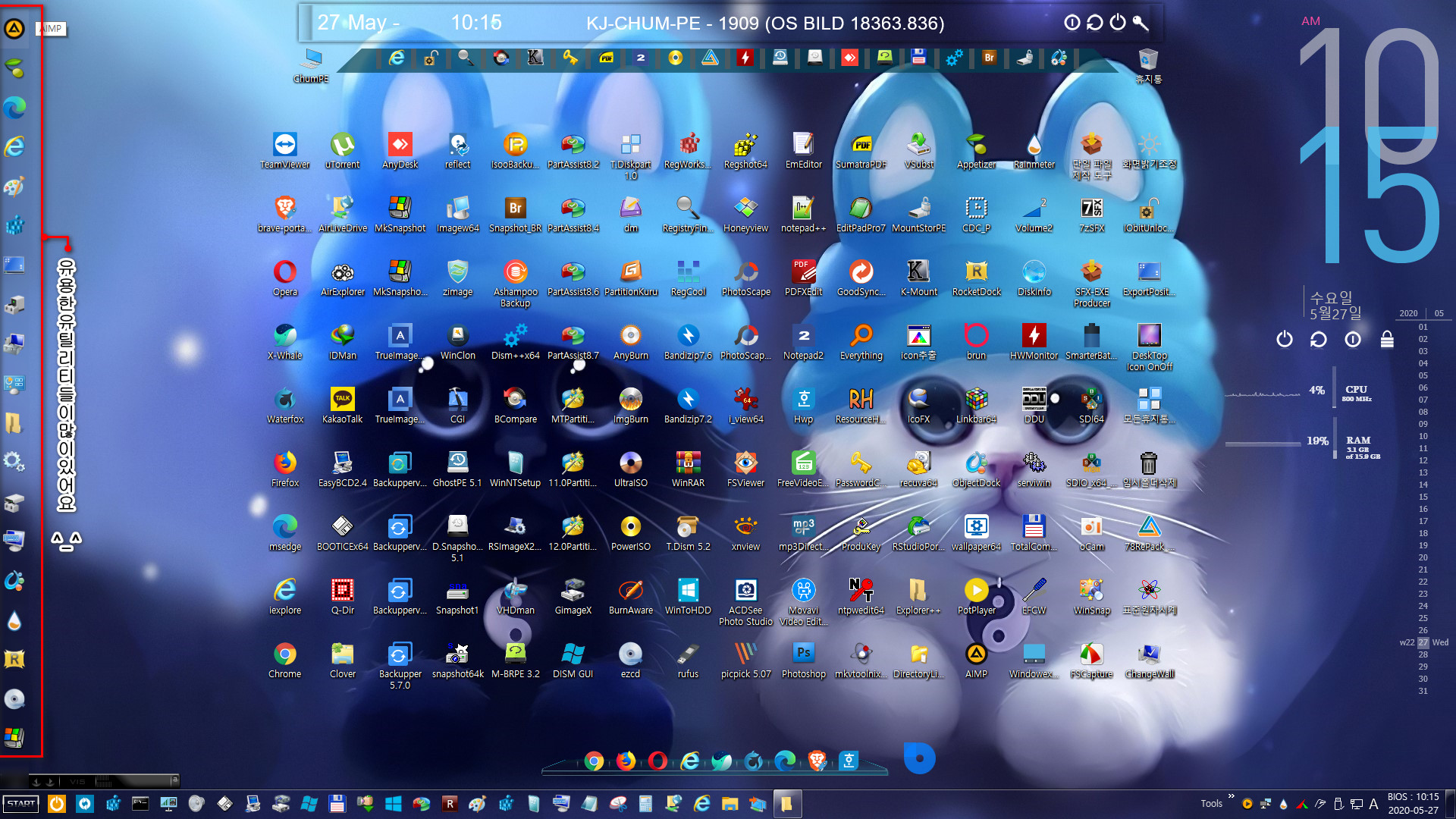Open iexplore desktop icon
Screen dimensions: 1456x819
point(285,596)
